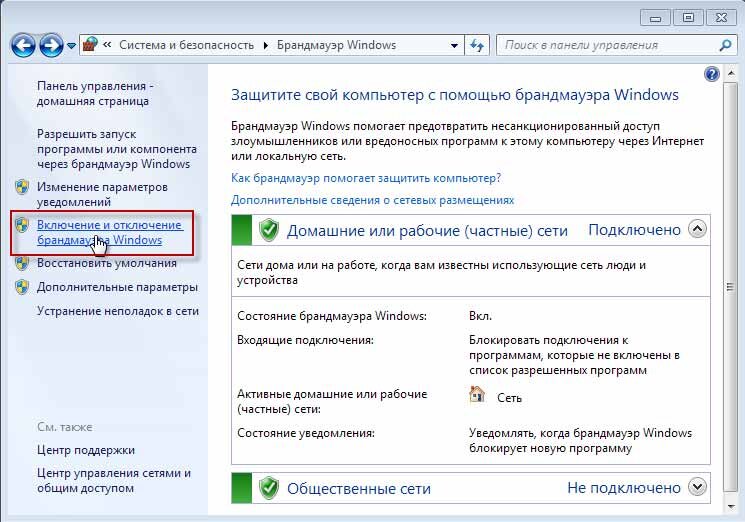Close the firewall window
Screen dimensions: 745x522
pyautogui.click(x=721, y=19)
